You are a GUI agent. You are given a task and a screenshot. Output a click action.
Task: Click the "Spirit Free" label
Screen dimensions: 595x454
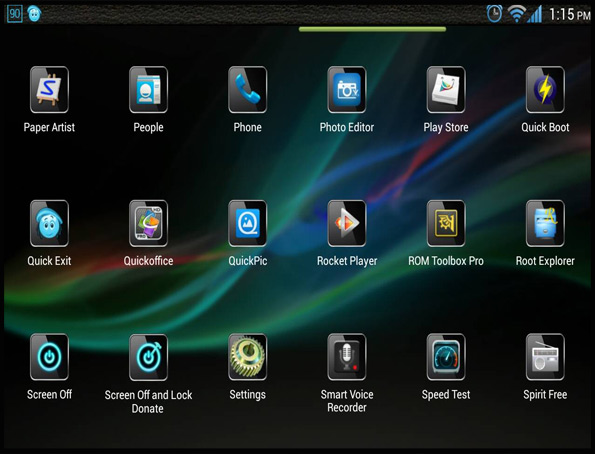click(x=545, y=395)
